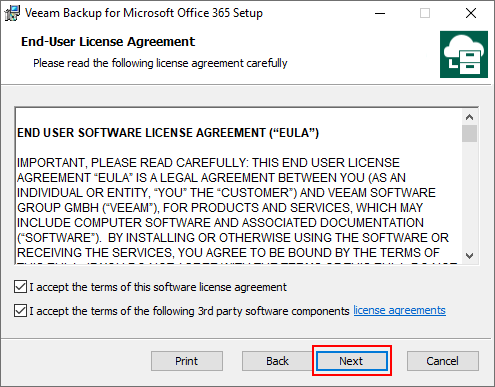Cancel the setup wizard
This screenshot has width=495, height=387.
pos(443,361)
